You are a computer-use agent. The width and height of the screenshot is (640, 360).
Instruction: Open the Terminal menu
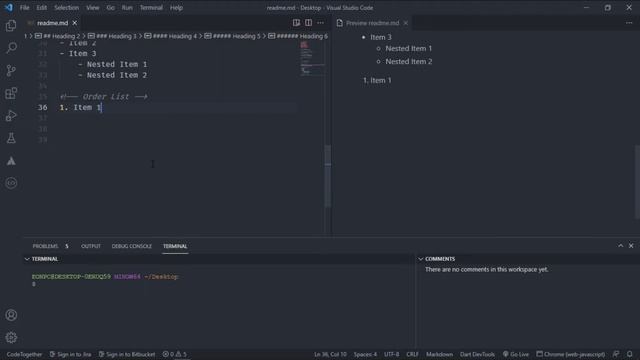click(x=151, y=7)
